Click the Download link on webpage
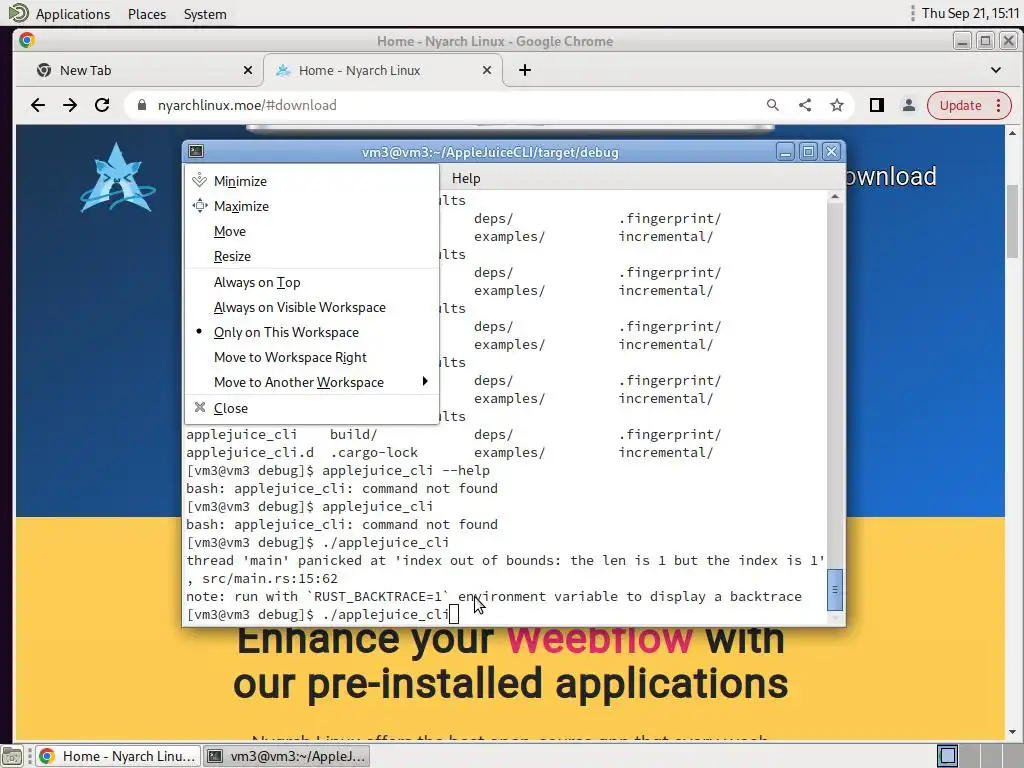Image resolution: width=1024 pixels, height=768 pixels. click(891, 176)
